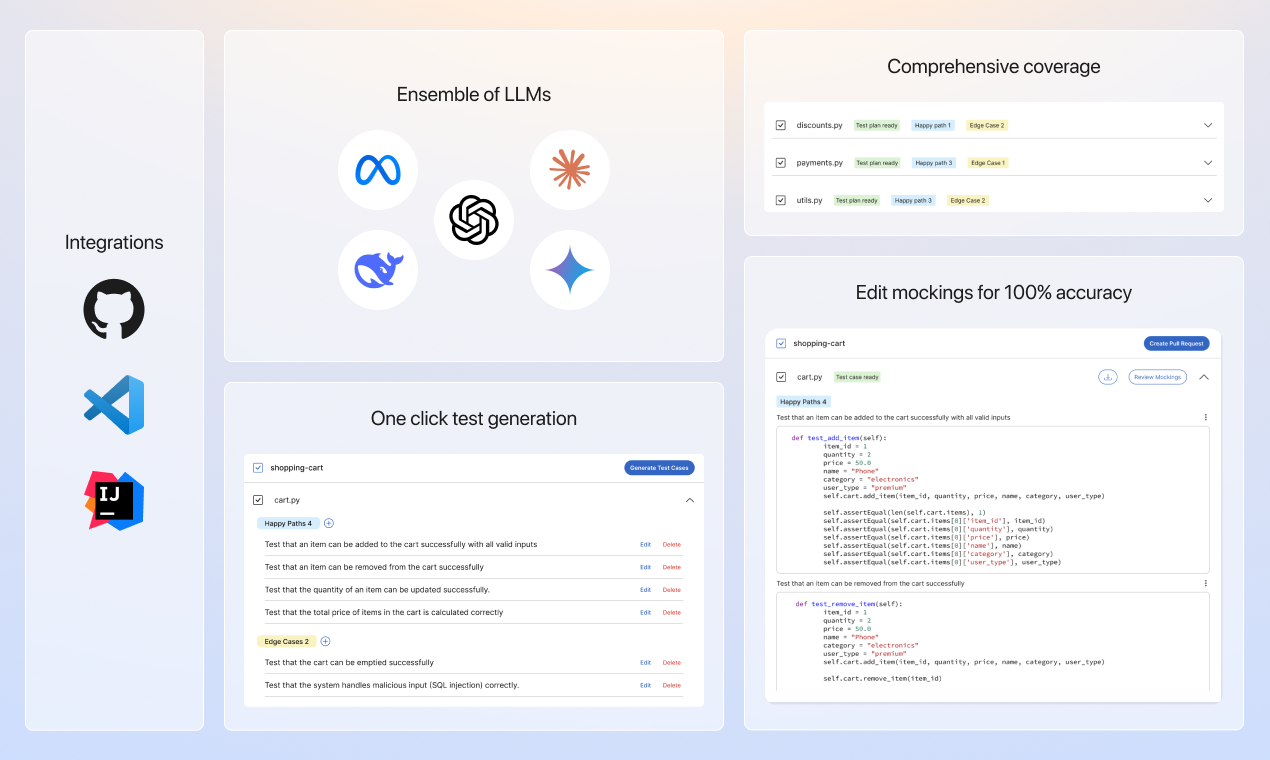Edit the 'item can be added' test
This screenshot has width=1270, height=760.
645,545
